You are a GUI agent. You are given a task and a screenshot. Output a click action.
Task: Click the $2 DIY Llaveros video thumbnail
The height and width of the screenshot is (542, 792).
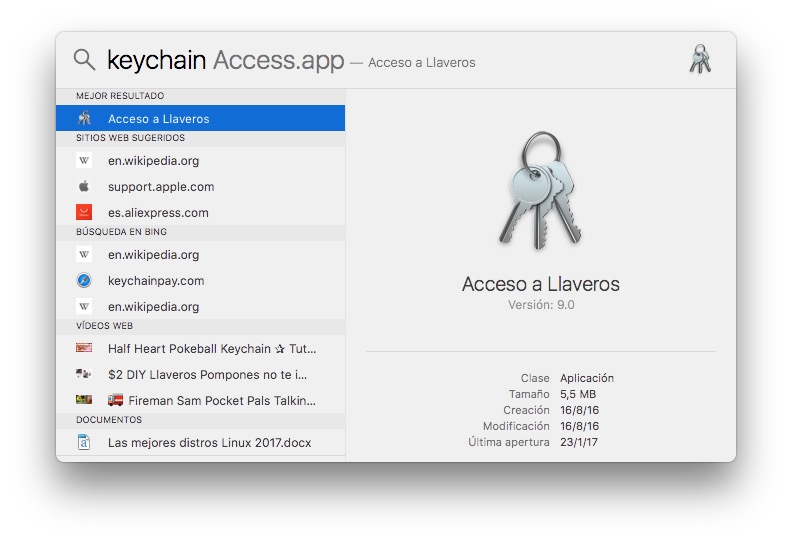[84, 374]
